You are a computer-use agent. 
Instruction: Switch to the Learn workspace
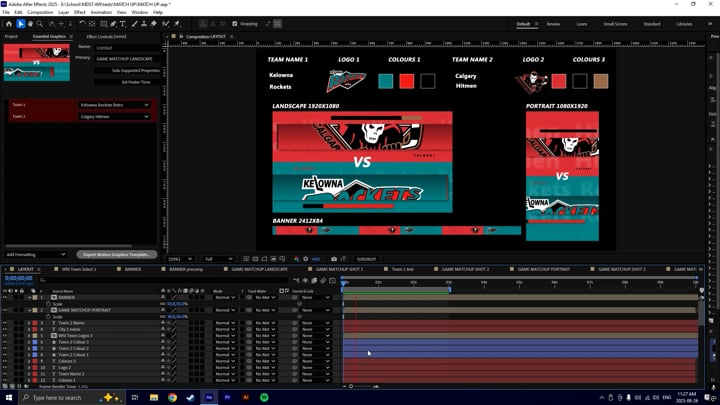(x=582, y=24)
